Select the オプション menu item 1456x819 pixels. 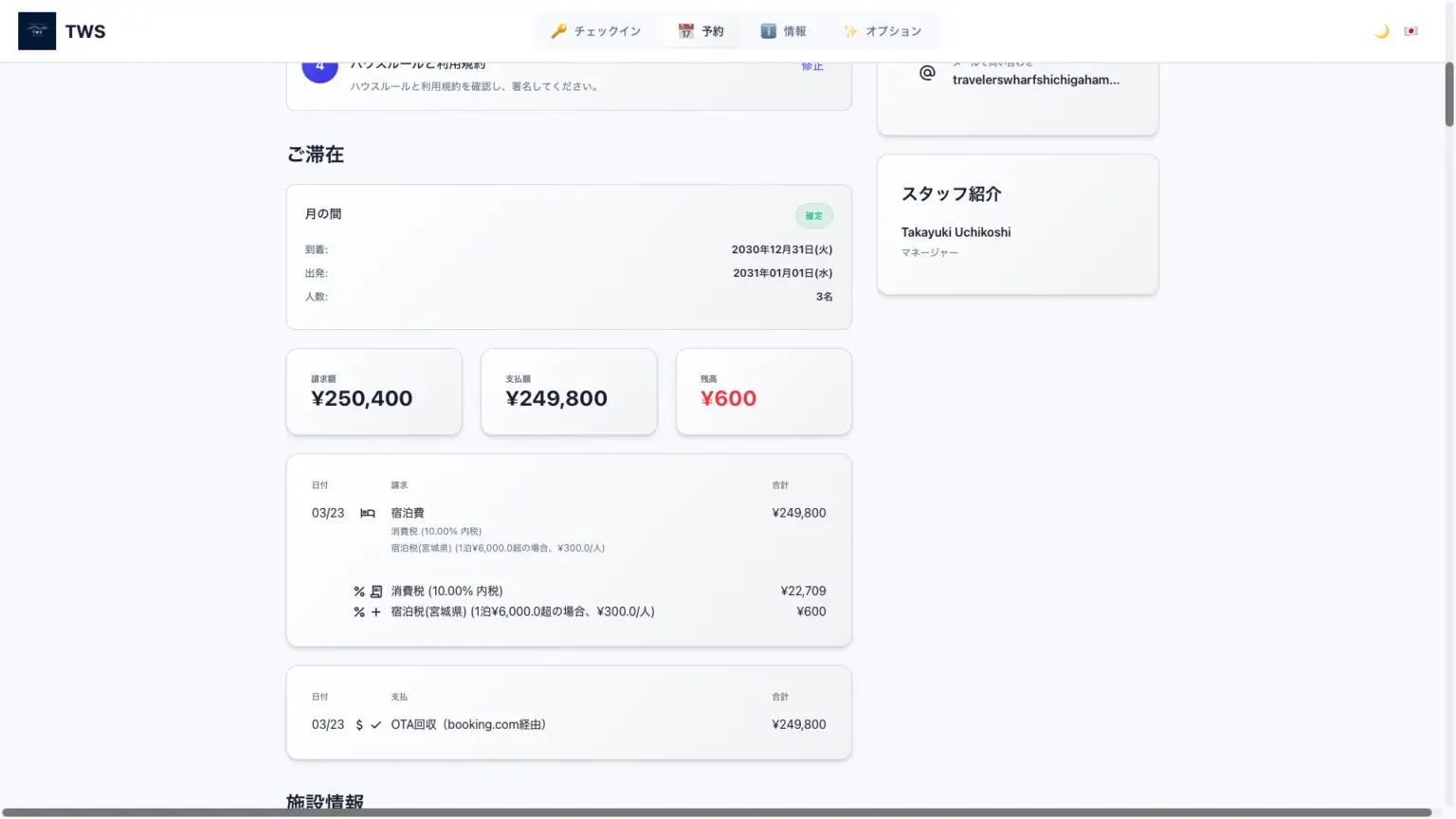[883, 31]
